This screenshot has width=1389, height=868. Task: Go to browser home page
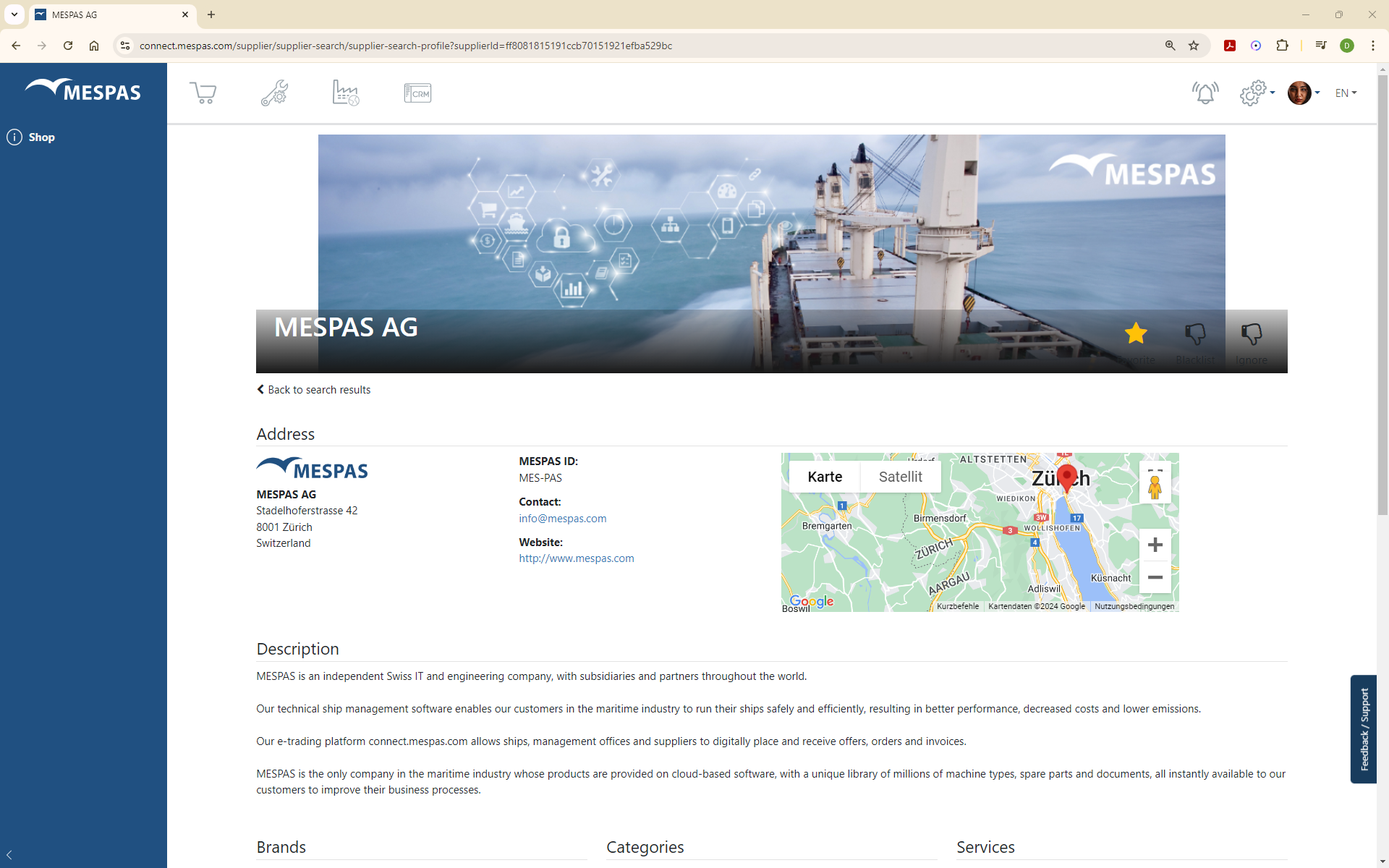(x=94, y=46)
